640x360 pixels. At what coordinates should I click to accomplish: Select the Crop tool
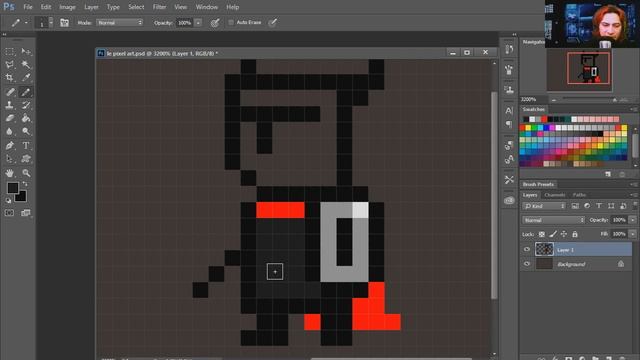point(10,78)
